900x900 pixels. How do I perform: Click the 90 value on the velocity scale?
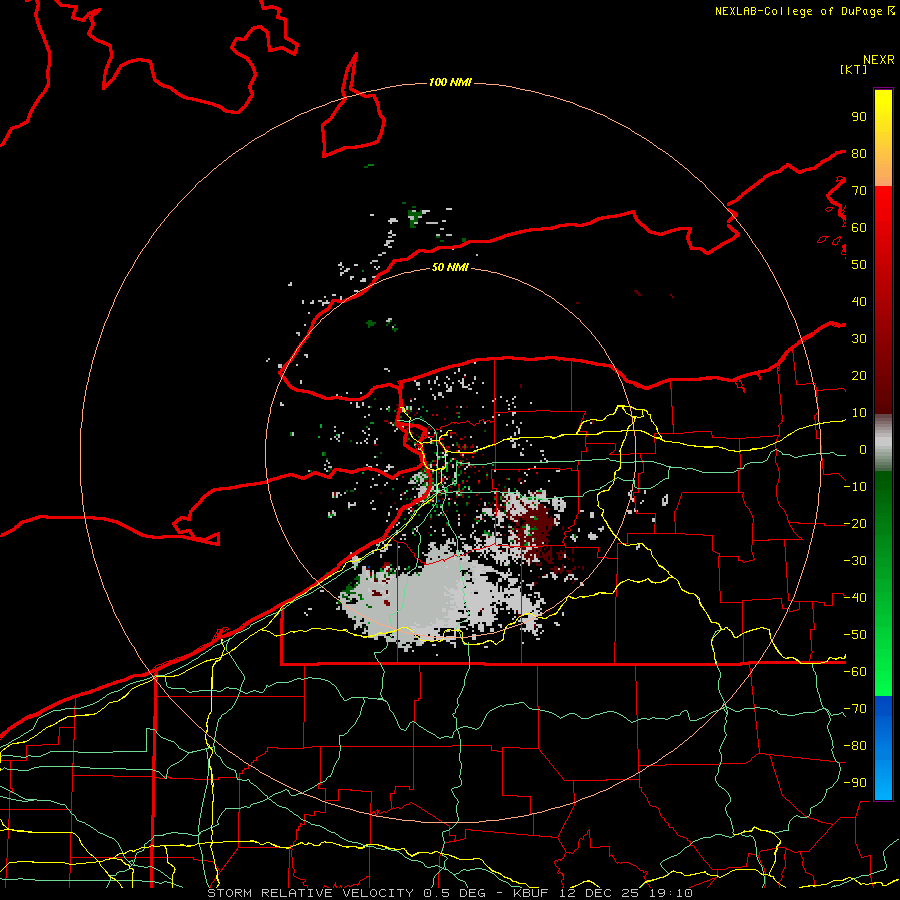click(859, 117)
